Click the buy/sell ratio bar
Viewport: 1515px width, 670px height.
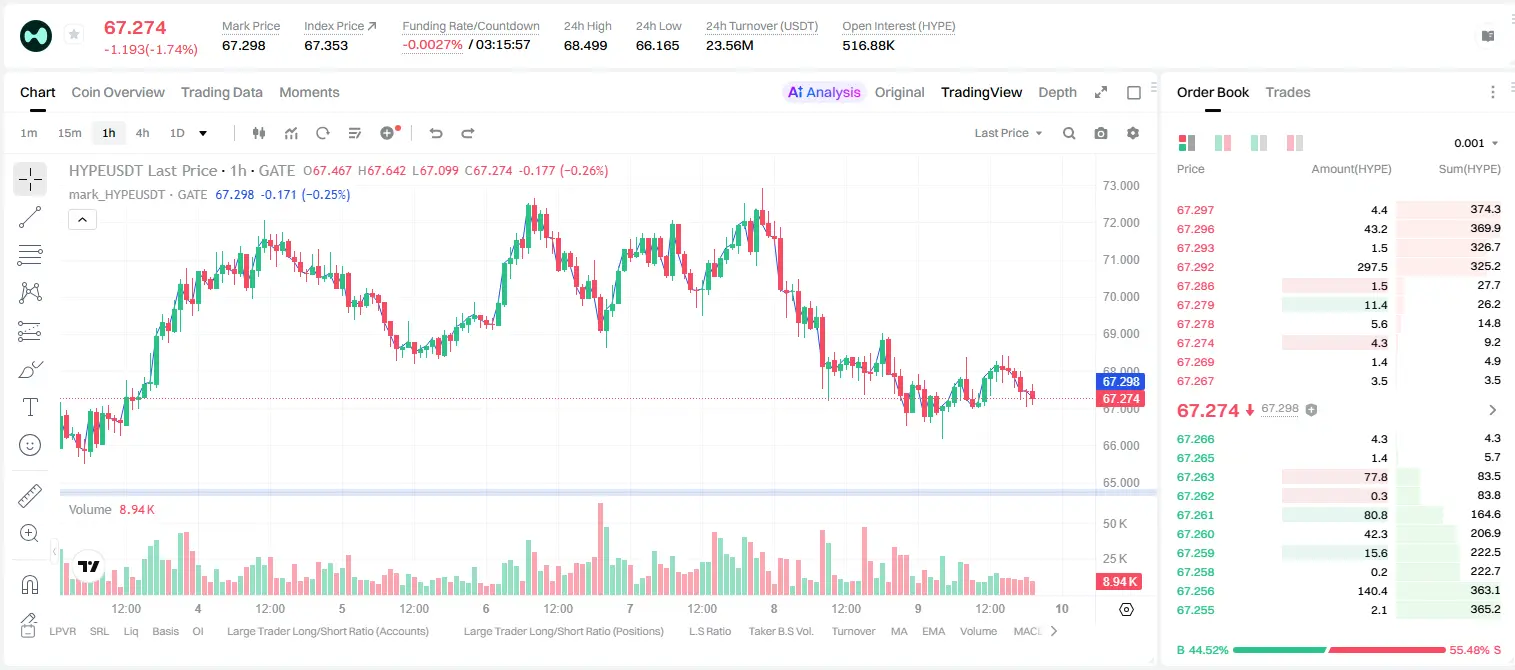tap(1339, 650)
